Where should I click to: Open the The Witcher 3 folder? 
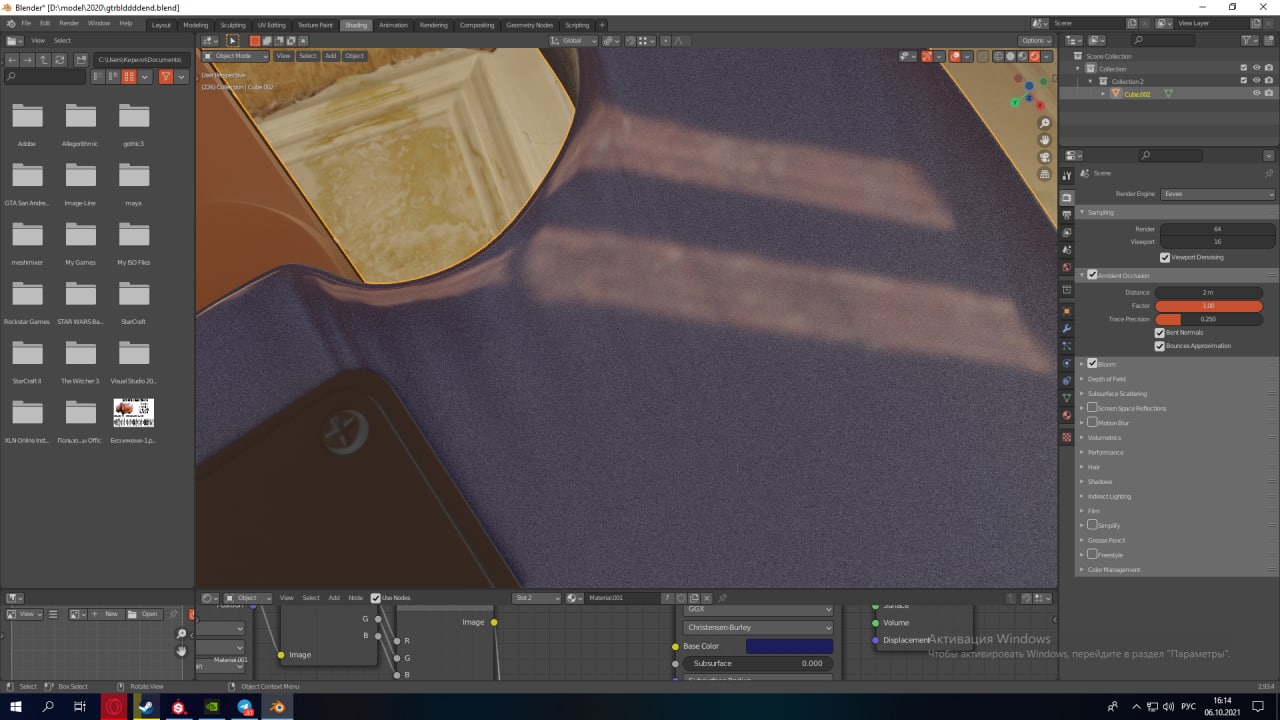click(80, 361)
